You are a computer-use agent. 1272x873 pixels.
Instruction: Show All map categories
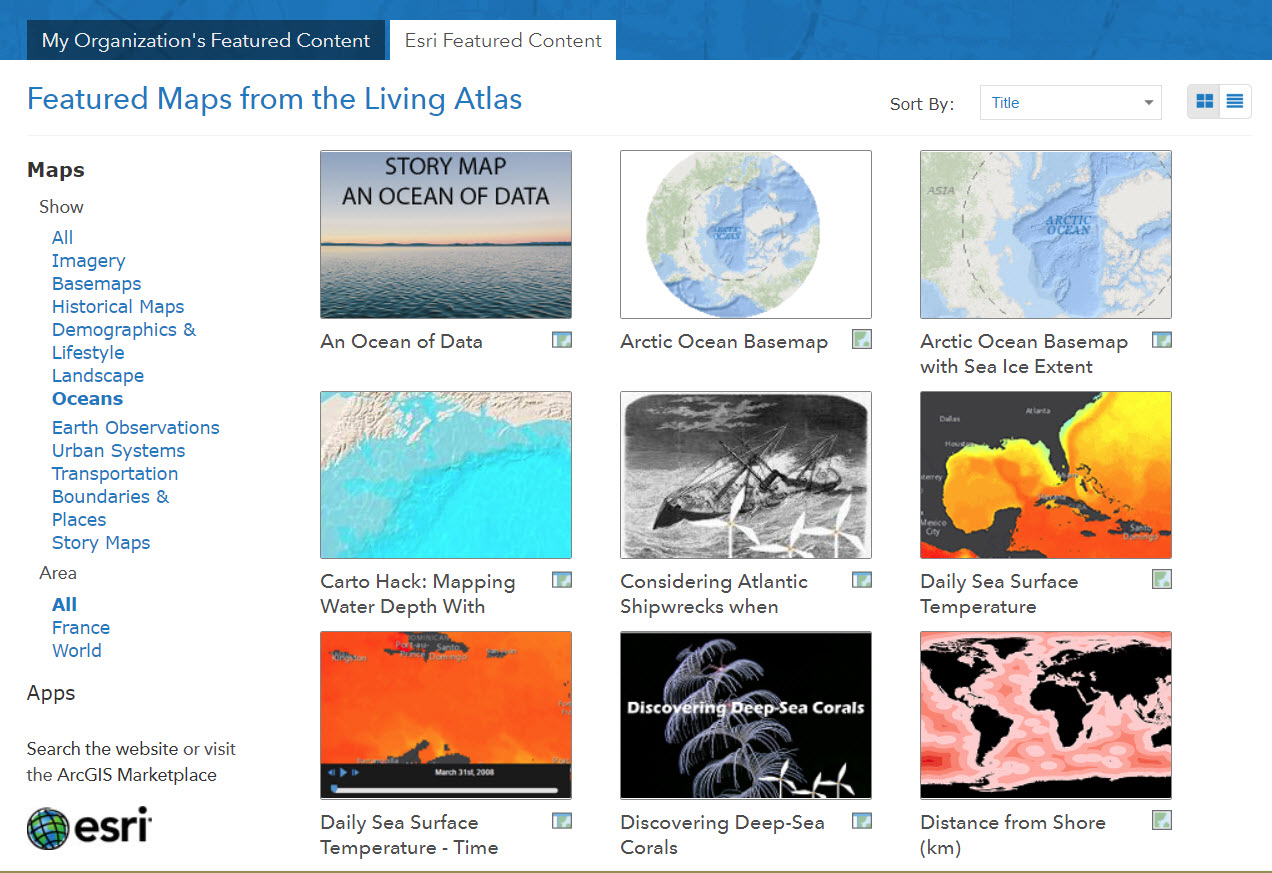[x=62, y=237]
